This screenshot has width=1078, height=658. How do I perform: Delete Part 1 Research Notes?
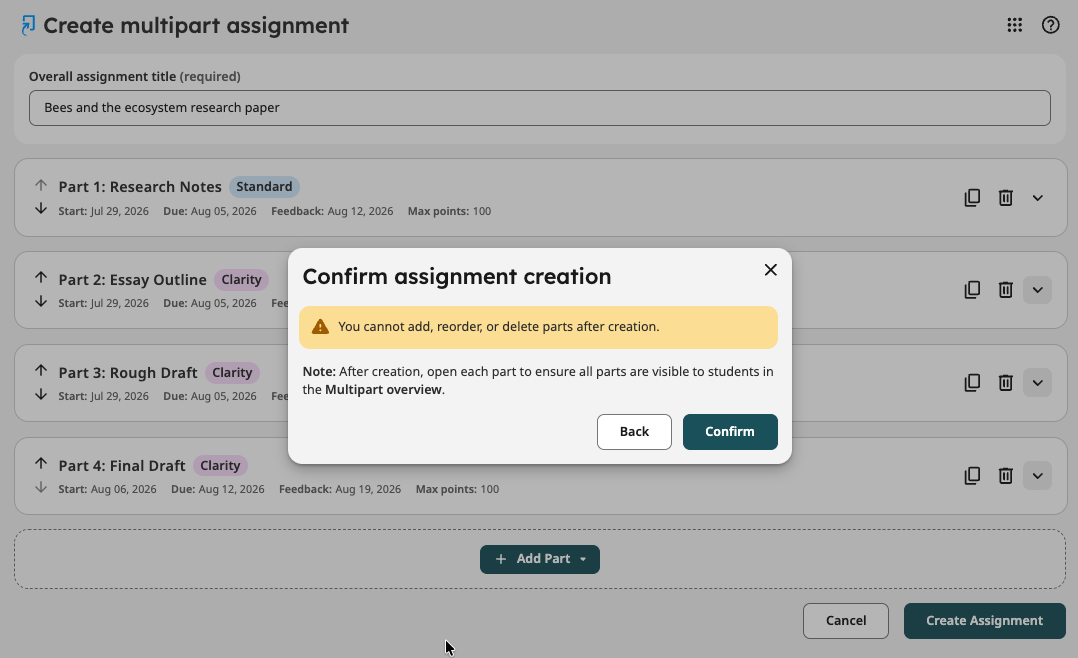coord(1006,198)
